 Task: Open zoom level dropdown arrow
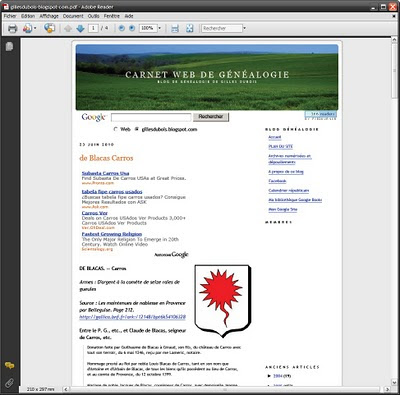pyautogui.click(x=159, y=28)
